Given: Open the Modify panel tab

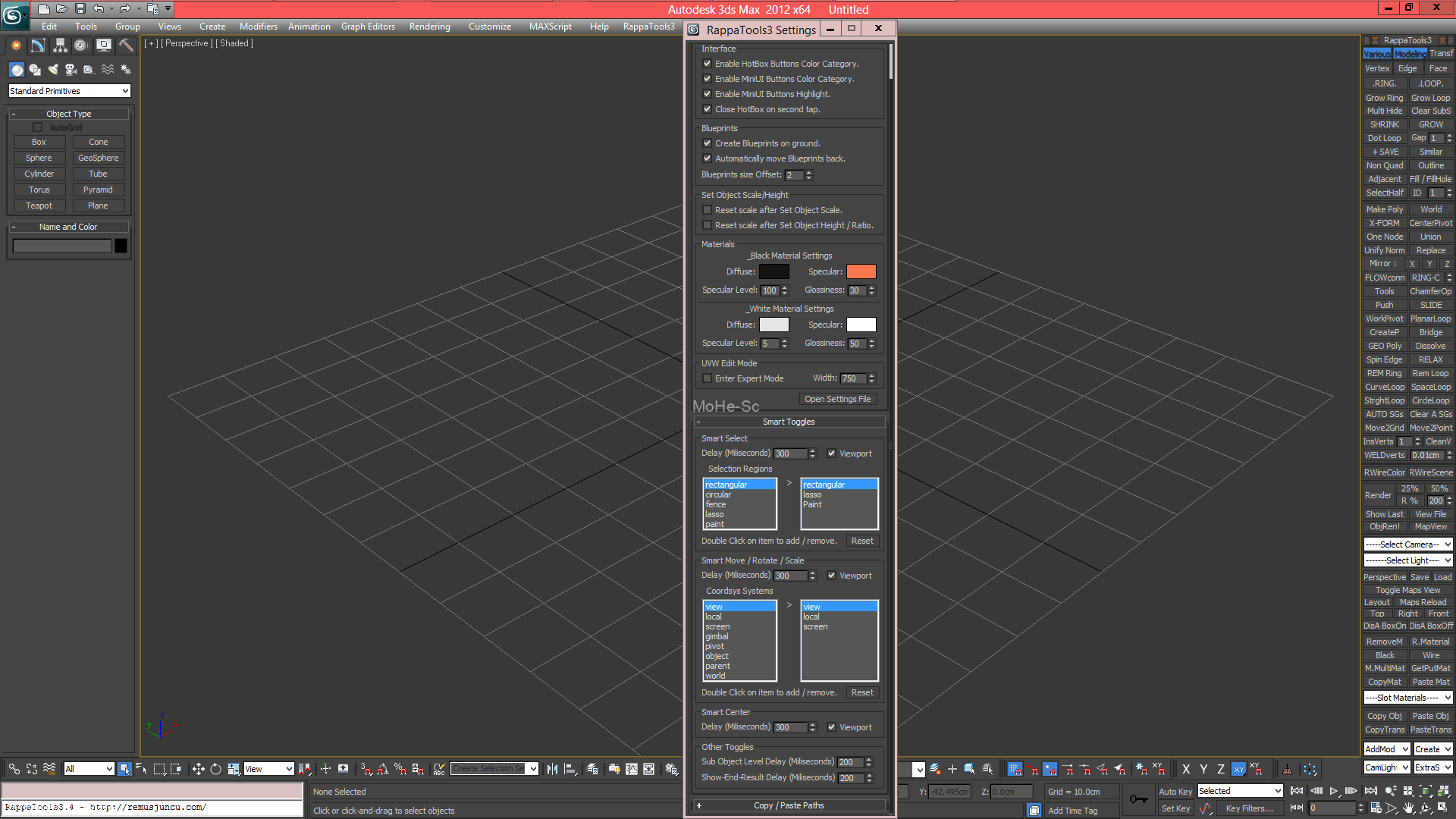Looking at the screenshot, I should pyautogui.click(x=37, y=45).
